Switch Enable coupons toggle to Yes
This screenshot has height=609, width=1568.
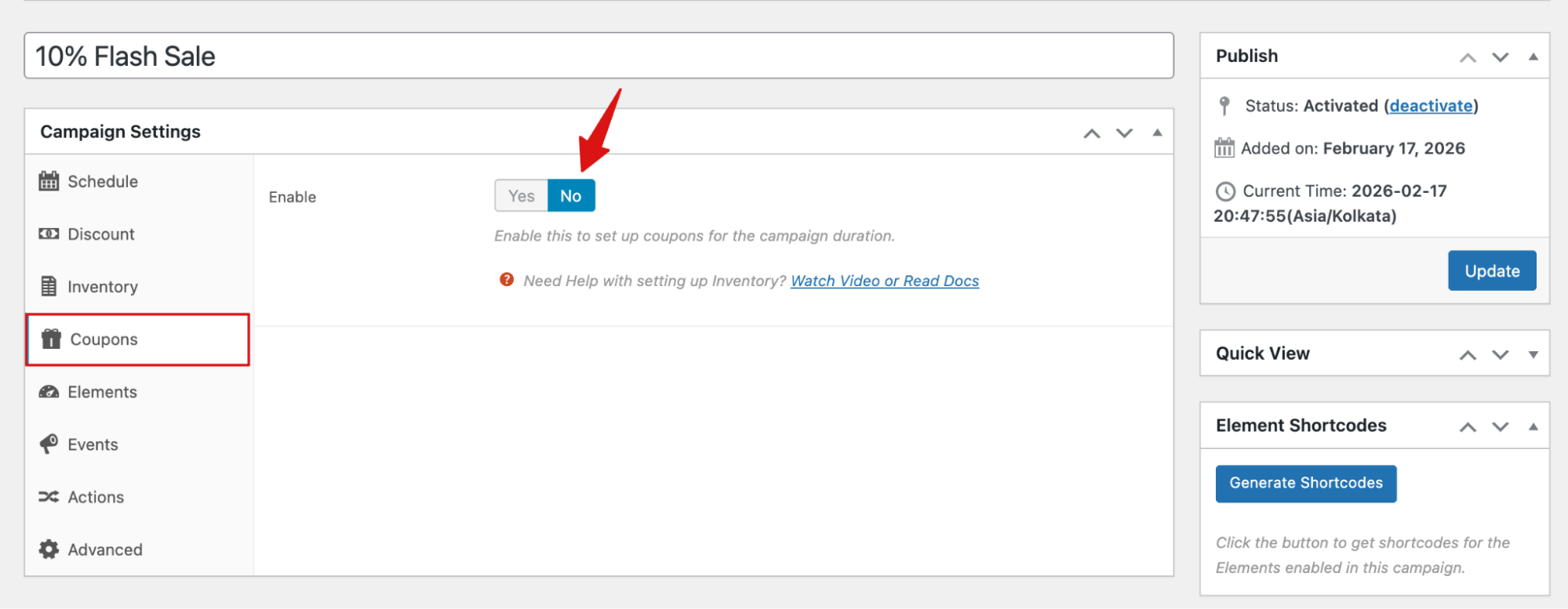pyautogui.click(x=521, y=196)
